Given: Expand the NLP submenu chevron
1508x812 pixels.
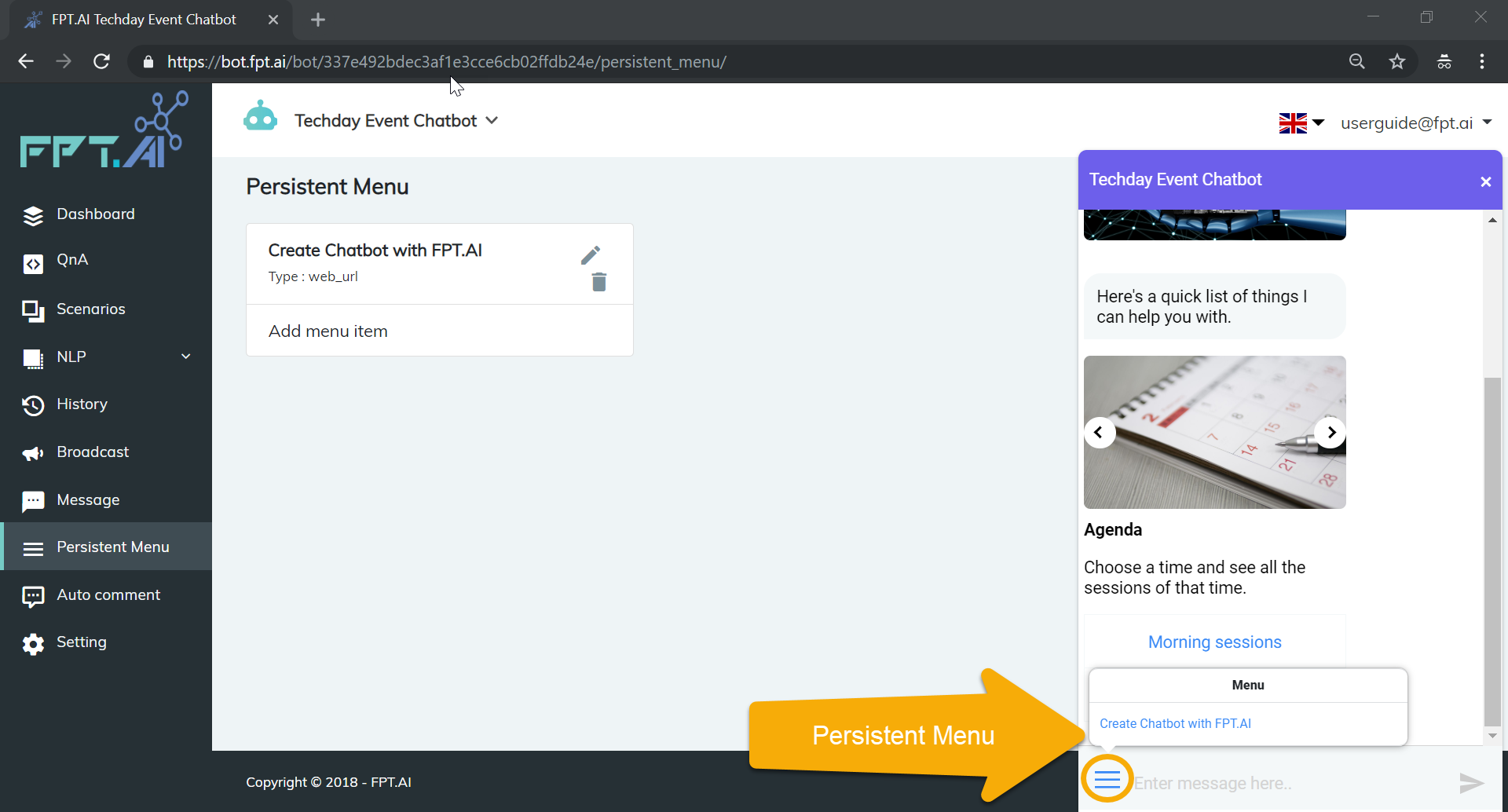Looking at the screenshot, I should [186, 357].
